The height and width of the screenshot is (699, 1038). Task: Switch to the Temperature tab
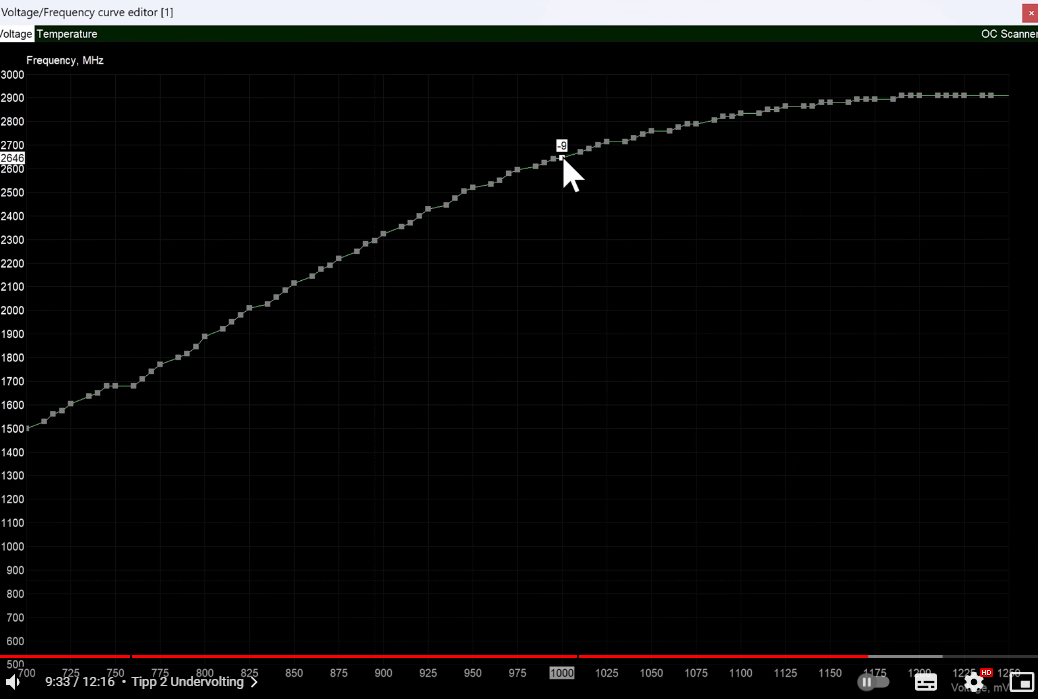pos(66,33)
